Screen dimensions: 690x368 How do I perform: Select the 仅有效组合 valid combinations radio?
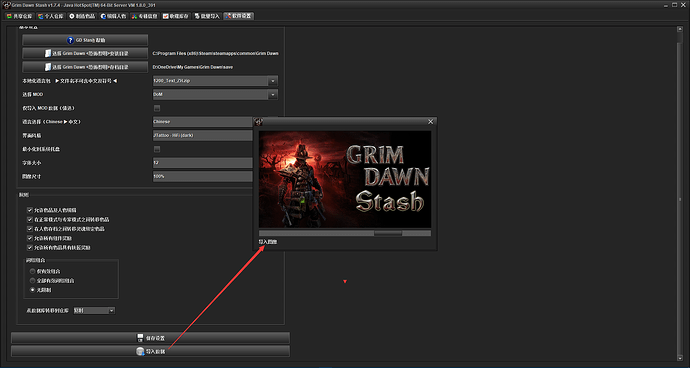pyautogui.click(x=32, y=271)
